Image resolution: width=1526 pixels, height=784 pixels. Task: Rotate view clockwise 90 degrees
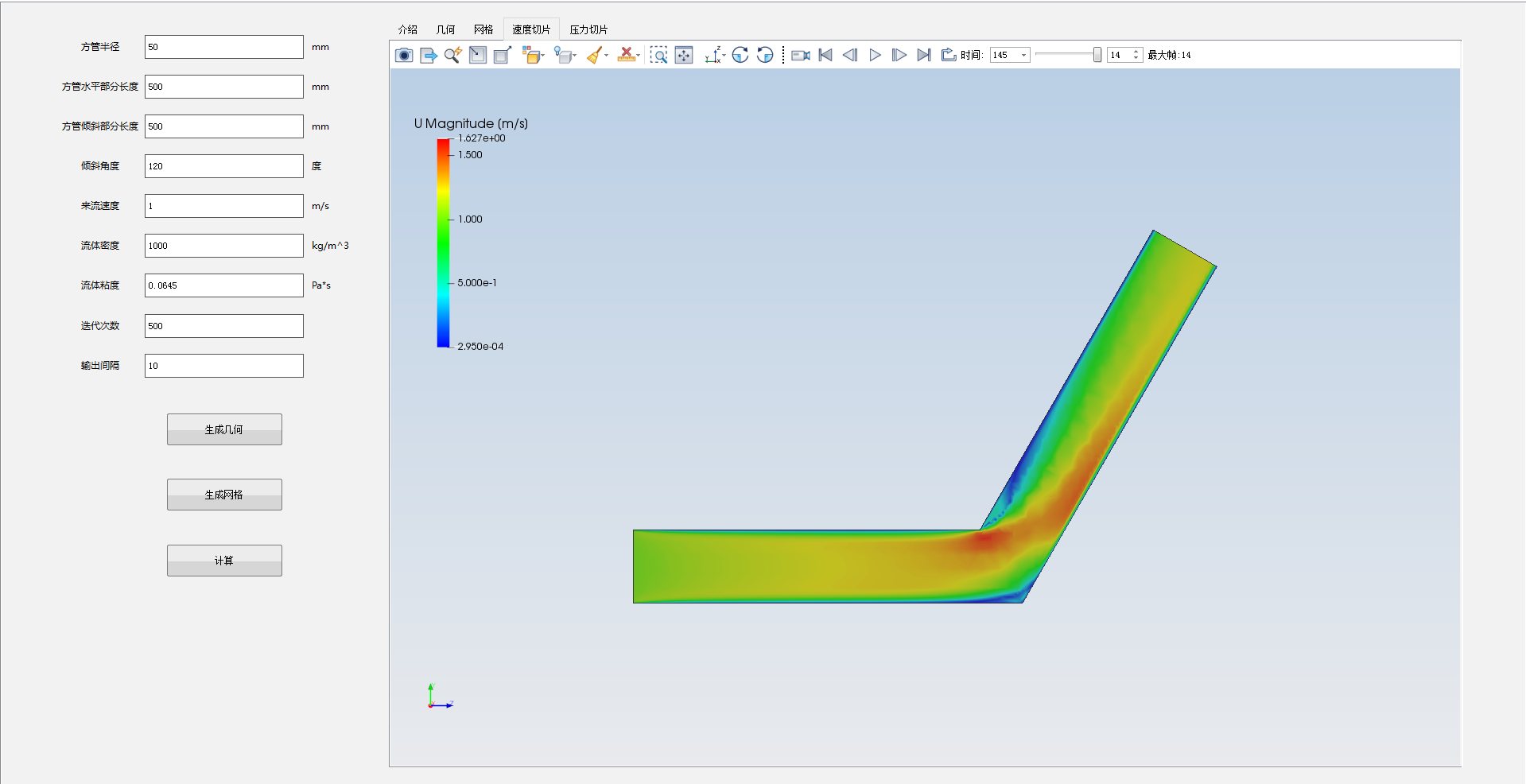pos(740,55)
